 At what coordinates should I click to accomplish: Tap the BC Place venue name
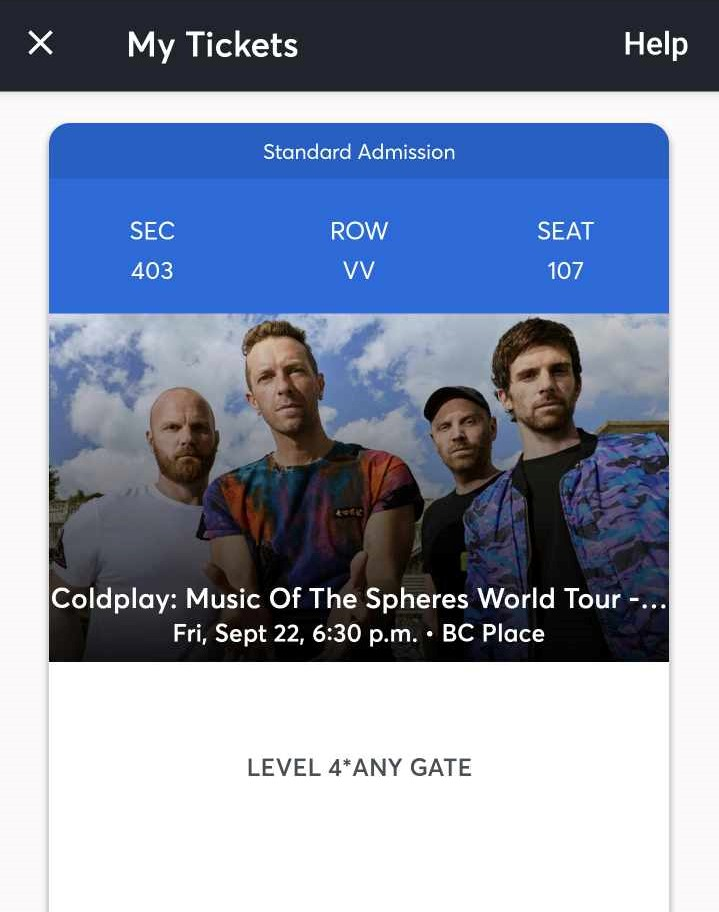pyautogui.click(x=493, y=634)
